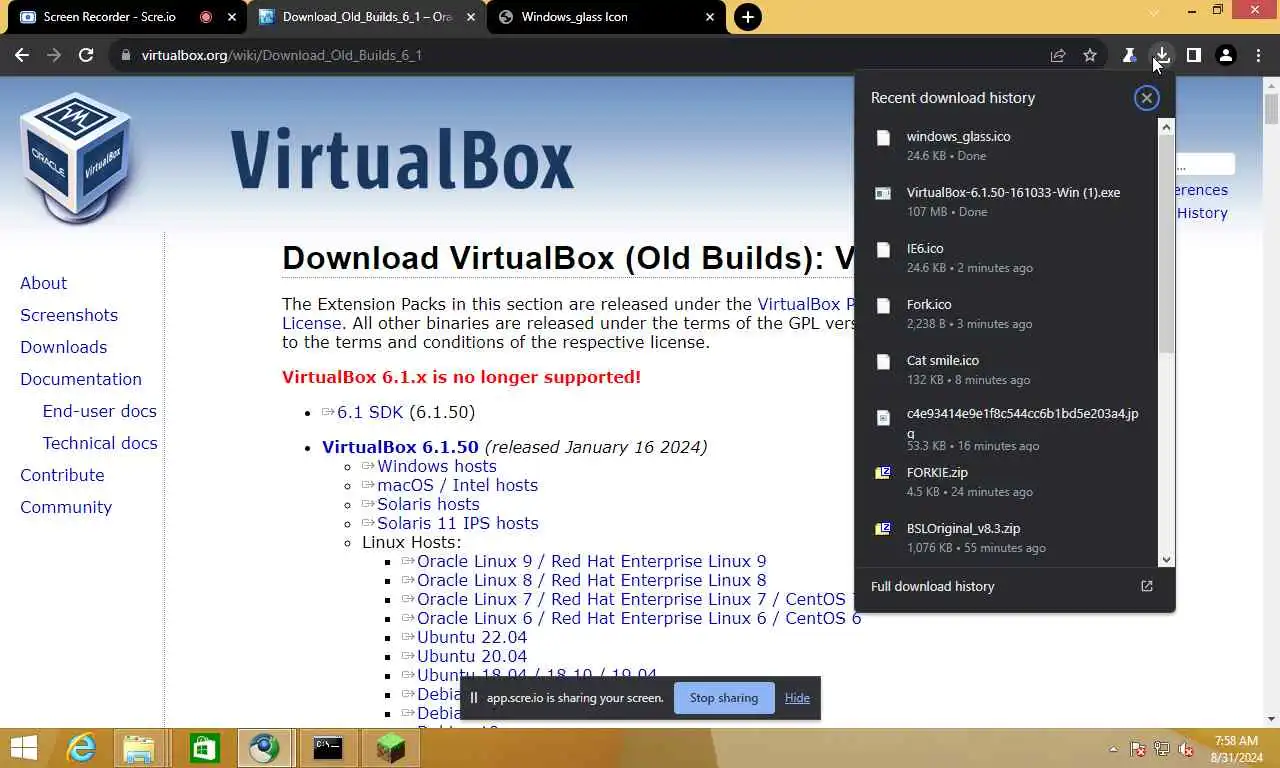
Task: Open About in left navigation
Action: [43, 283]
